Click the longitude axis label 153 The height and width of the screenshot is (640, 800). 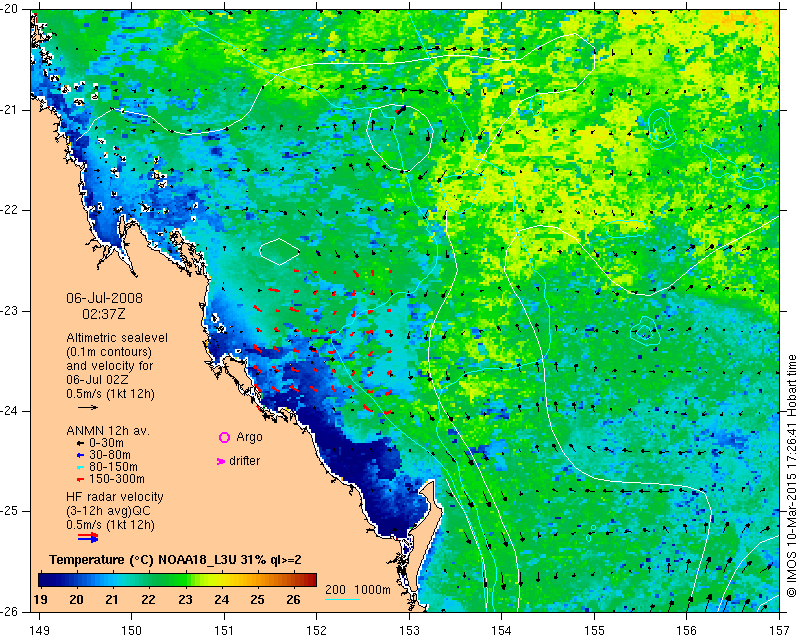(409, 631)
